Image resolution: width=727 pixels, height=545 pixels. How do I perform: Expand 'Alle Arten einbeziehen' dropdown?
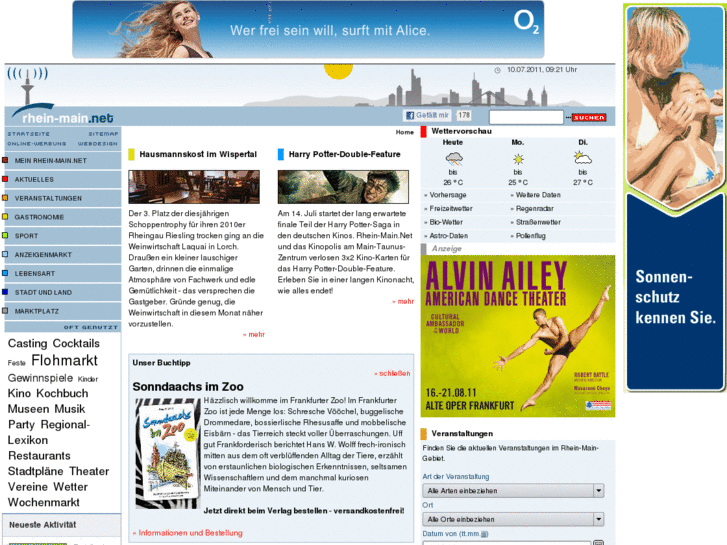click(513, 491)
